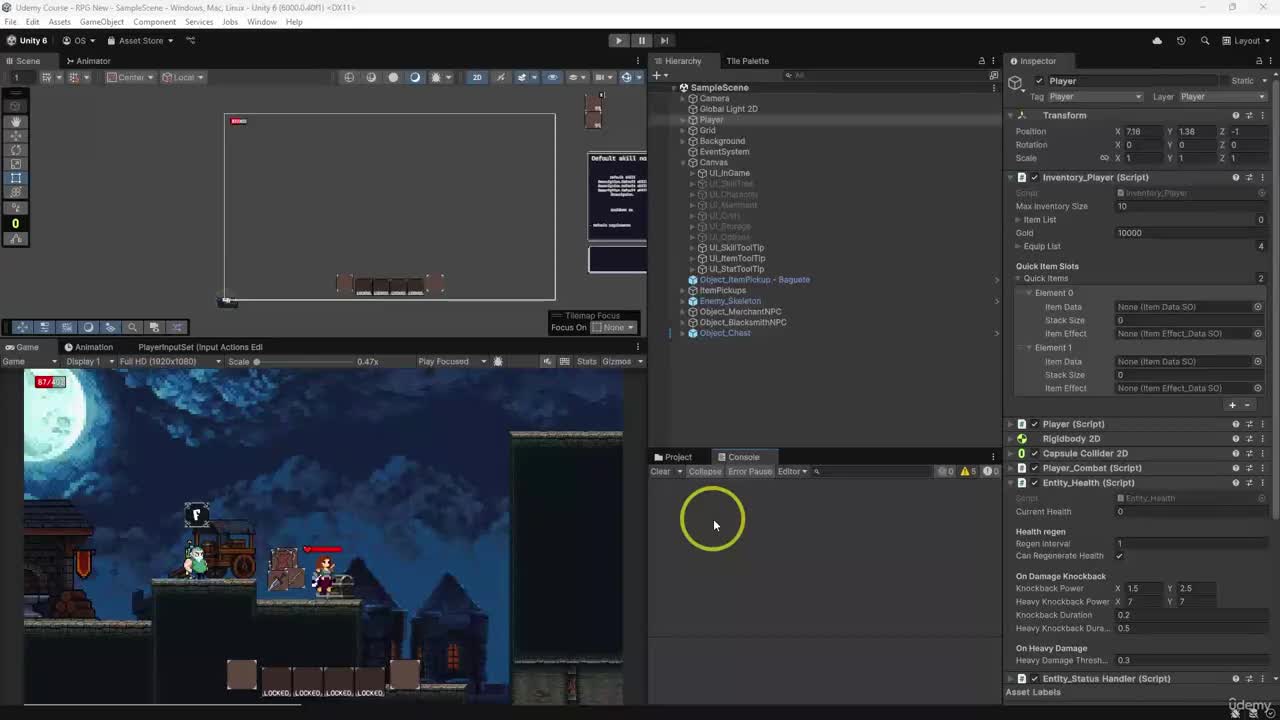Start Play mode with the play button
1280x720 pixels.
[x=618, y=41]
